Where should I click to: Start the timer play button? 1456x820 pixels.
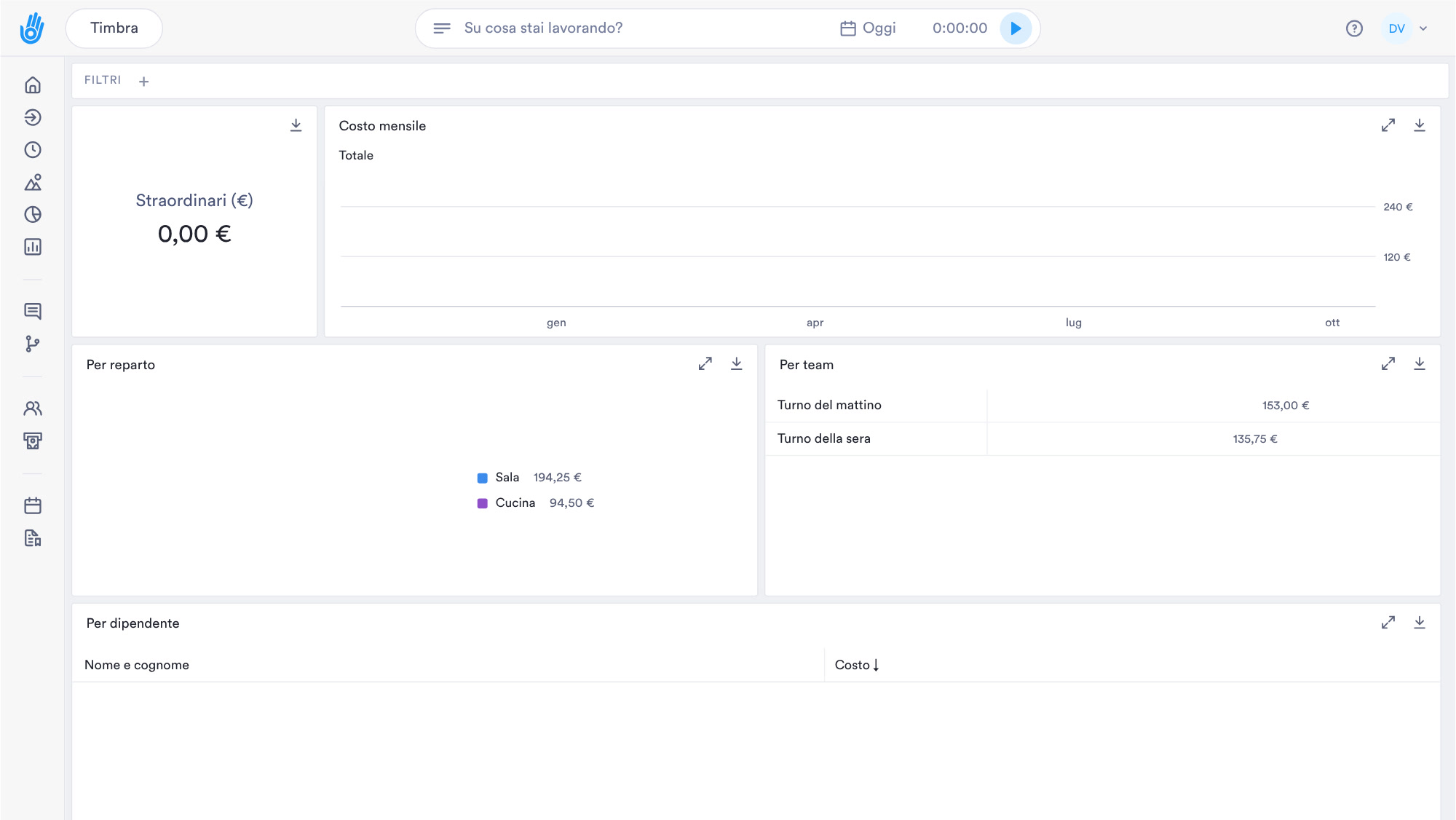coord(1016,28)
